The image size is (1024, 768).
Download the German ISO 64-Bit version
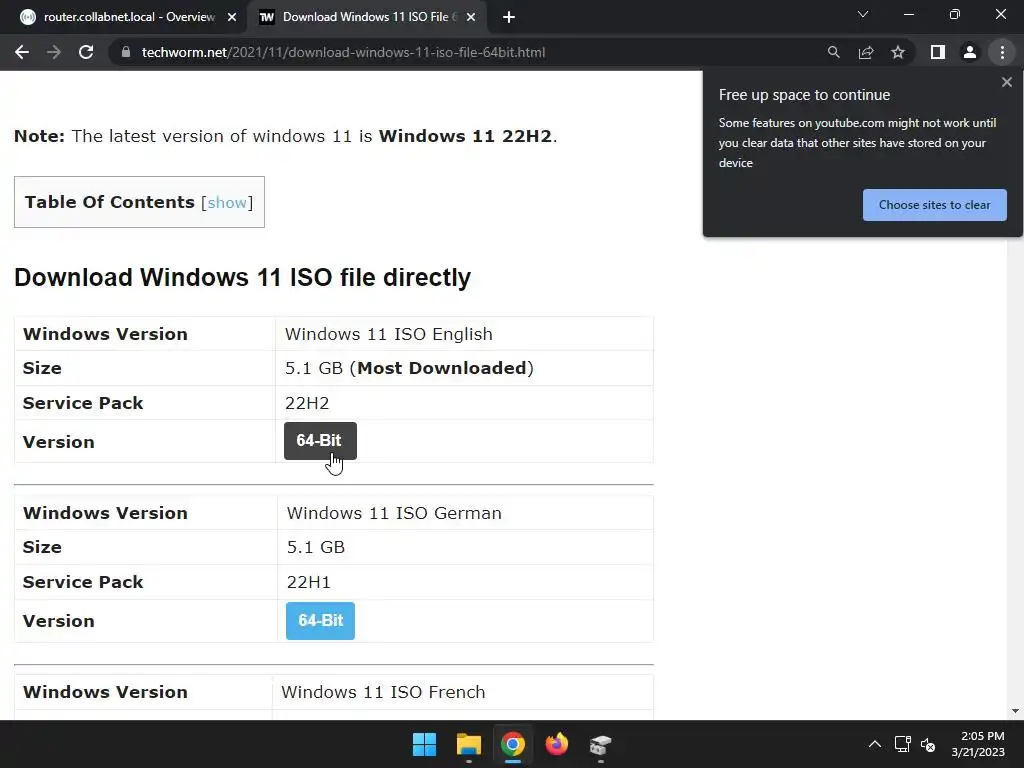coord(320,620)
